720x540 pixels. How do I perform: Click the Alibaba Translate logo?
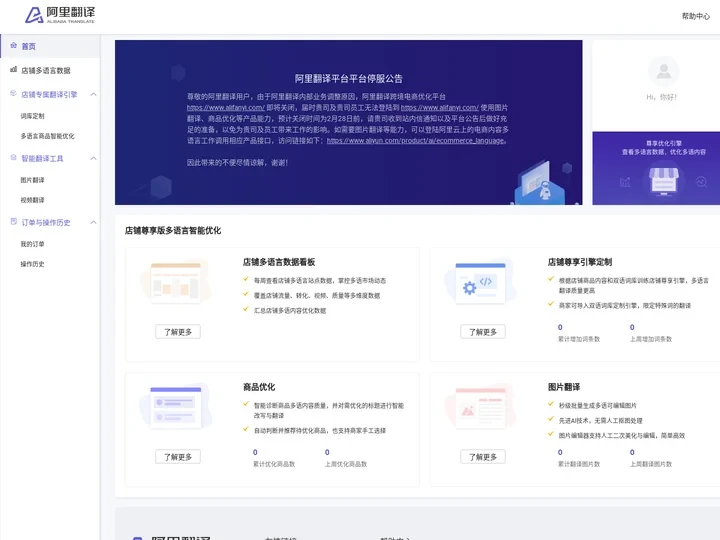(60, 15)
